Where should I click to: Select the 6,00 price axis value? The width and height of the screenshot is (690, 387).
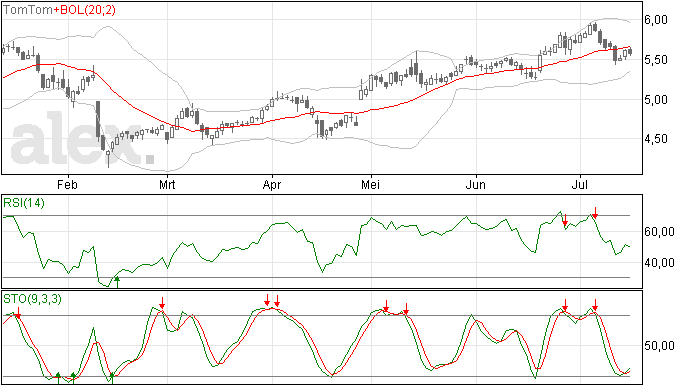656,20
